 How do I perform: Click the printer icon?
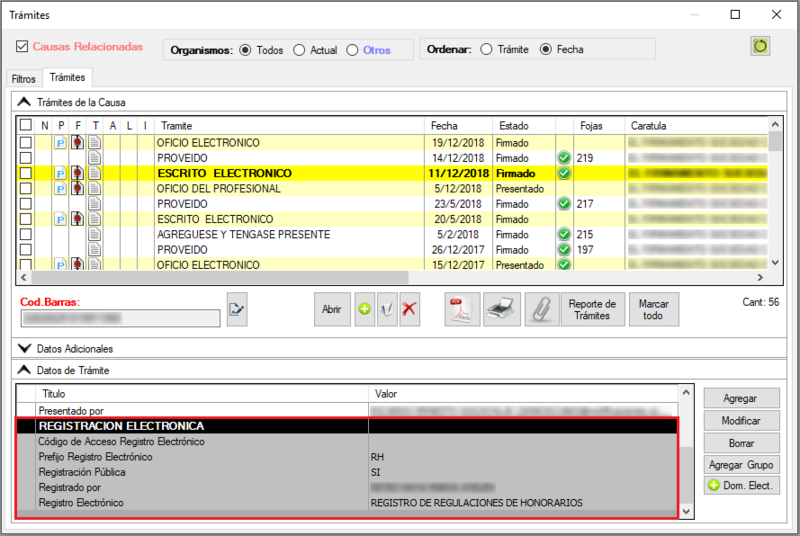502,309
